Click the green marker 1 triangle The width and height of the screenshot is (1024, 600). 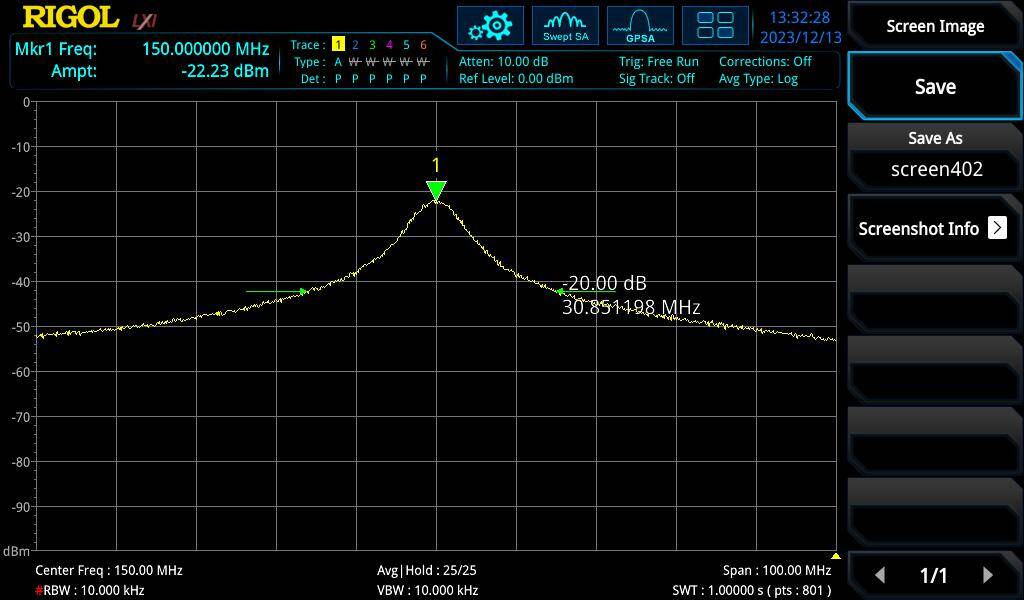[x=435, y=190]
